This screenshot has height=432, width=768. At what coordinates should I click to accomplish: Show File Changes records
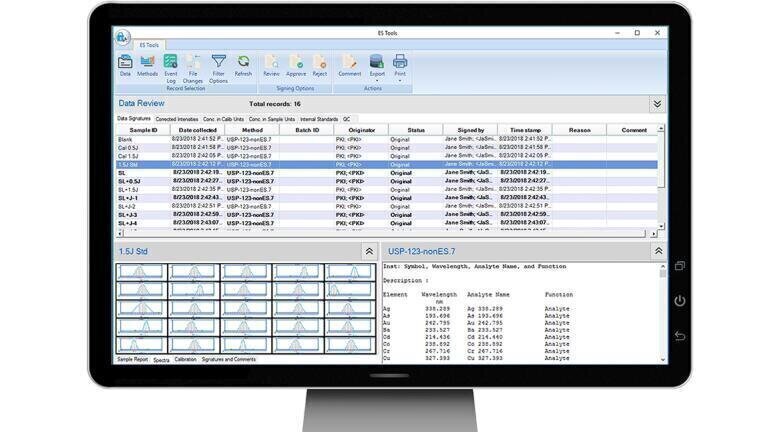(x=193, y=69)
